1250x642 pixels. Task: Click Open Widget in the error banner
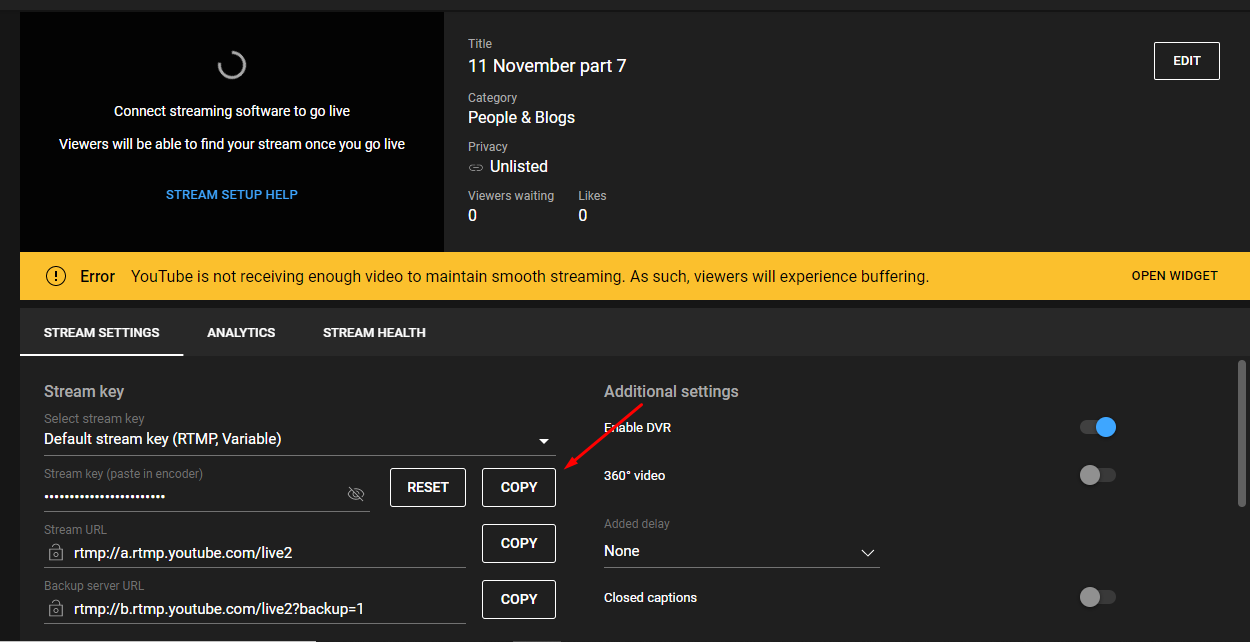(x=1174, y=276)
